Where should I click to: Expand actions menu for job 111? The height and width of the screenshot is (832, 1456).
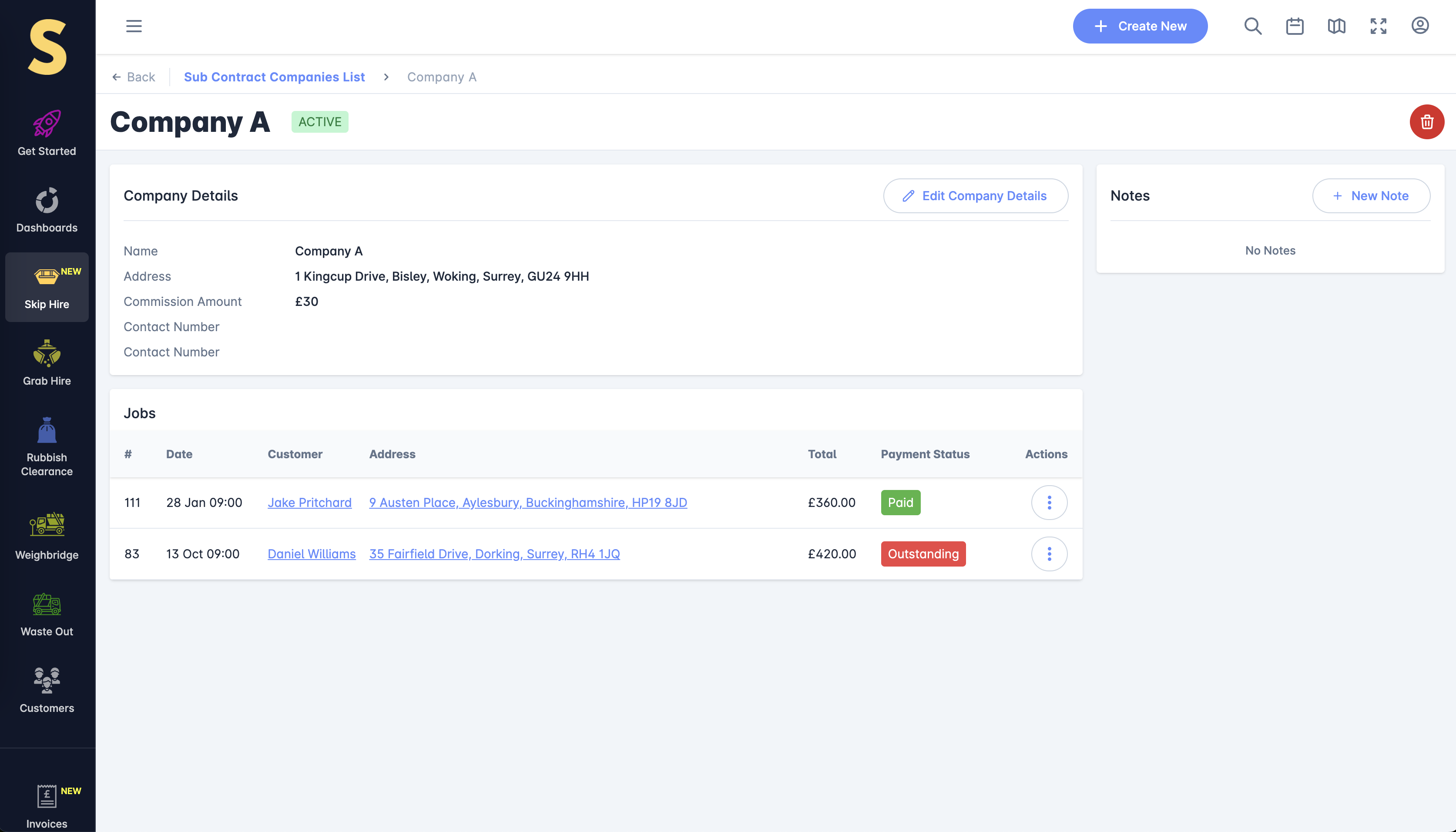[1049, 502]
